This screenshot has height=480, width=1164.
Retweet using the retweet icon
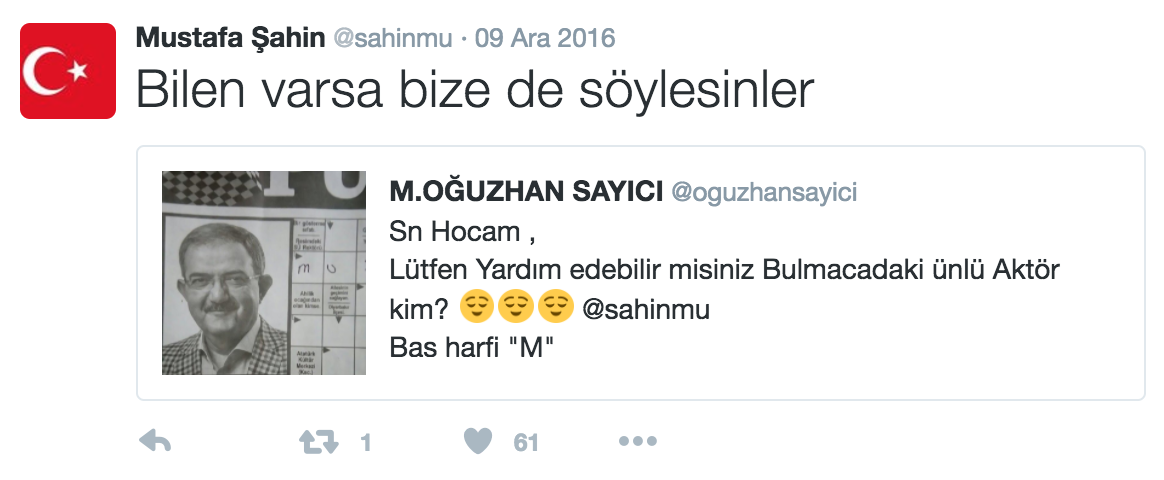[x=318, y=443]
